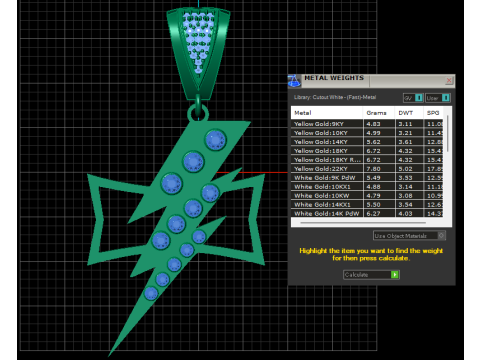Select the lowest blue gem on bolt
The image size is (480, 360).
151,293
